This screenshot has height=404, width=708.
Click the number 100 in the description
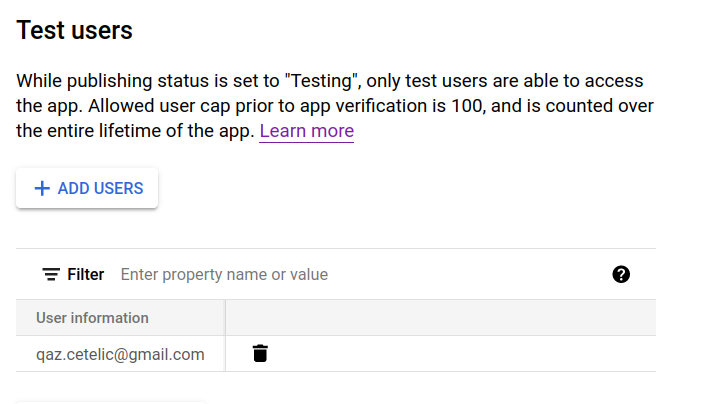click(479, 105)
